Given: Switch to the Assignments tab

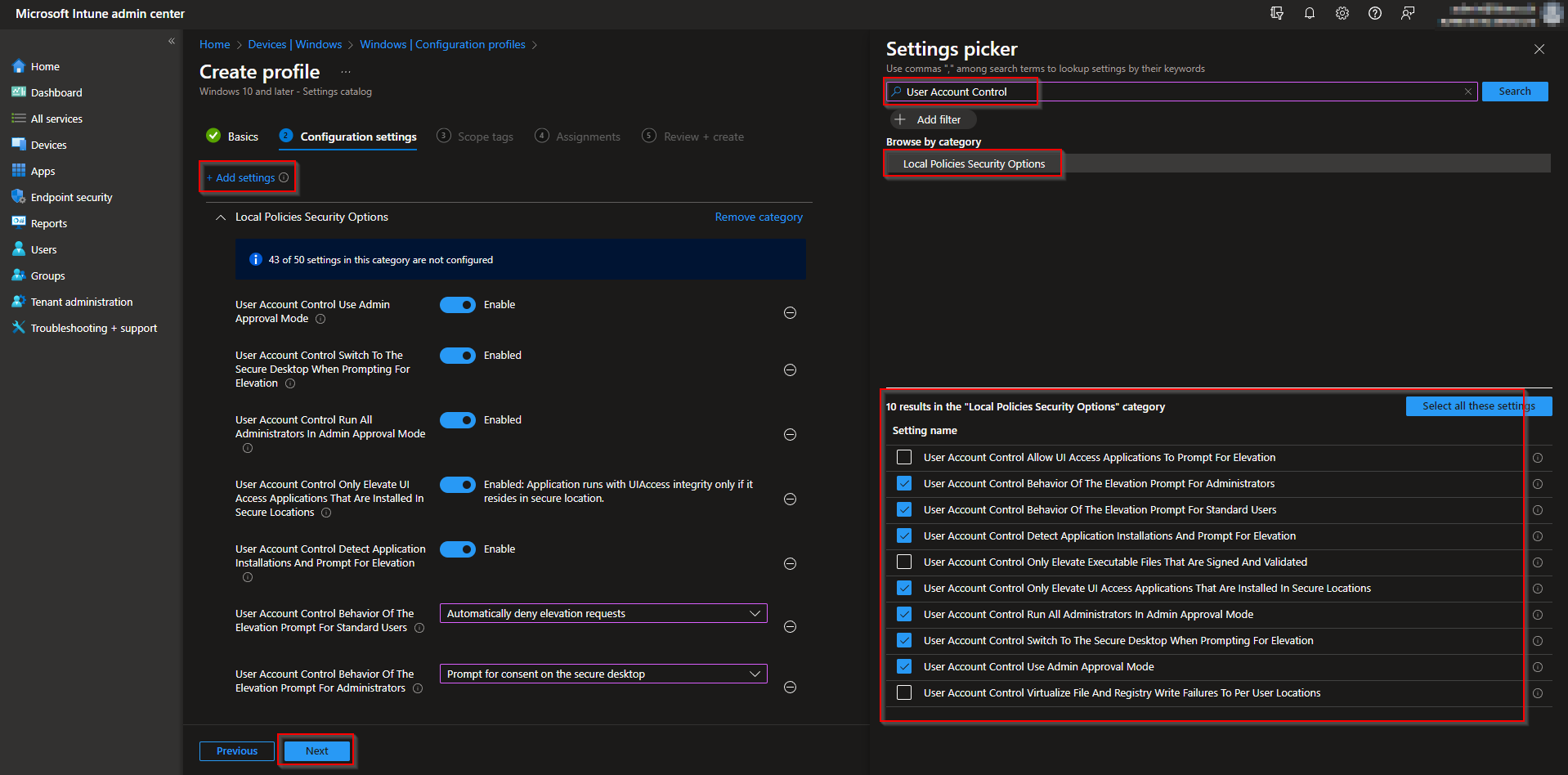Looking at the screenshot, I should pos(587,136).
